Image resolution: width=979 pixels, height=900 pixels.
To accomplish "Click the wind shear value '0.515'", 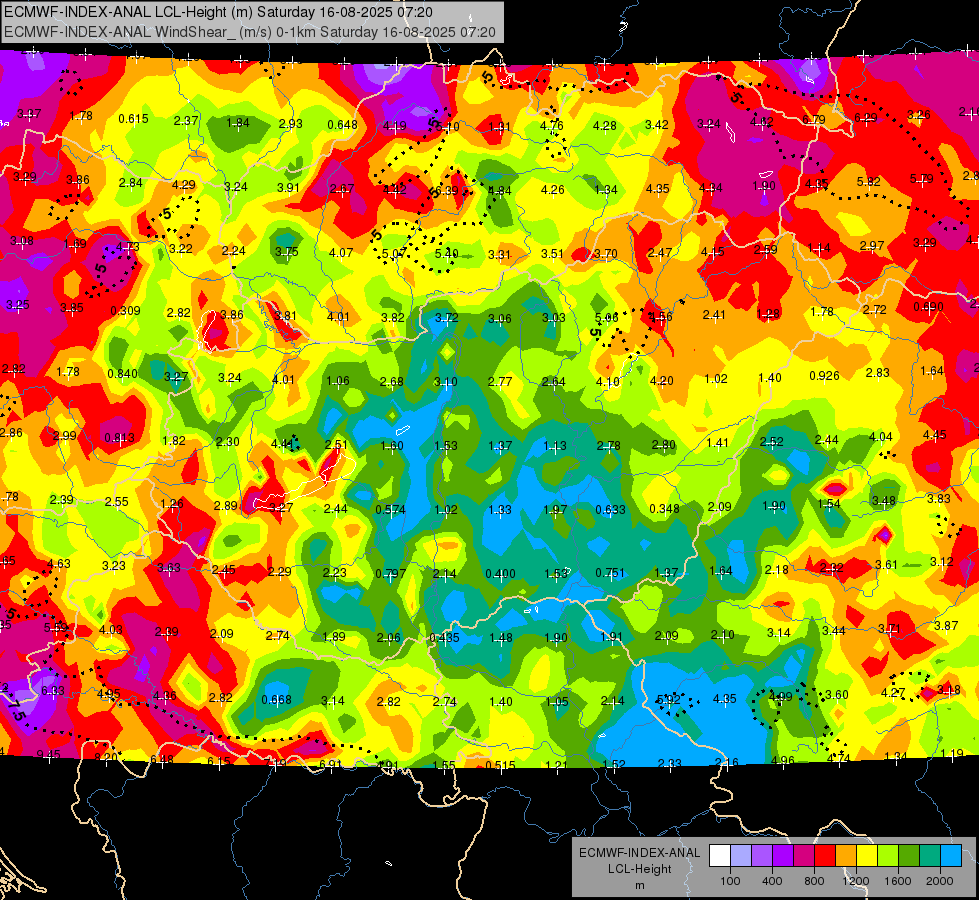I will tap(500, 765).
